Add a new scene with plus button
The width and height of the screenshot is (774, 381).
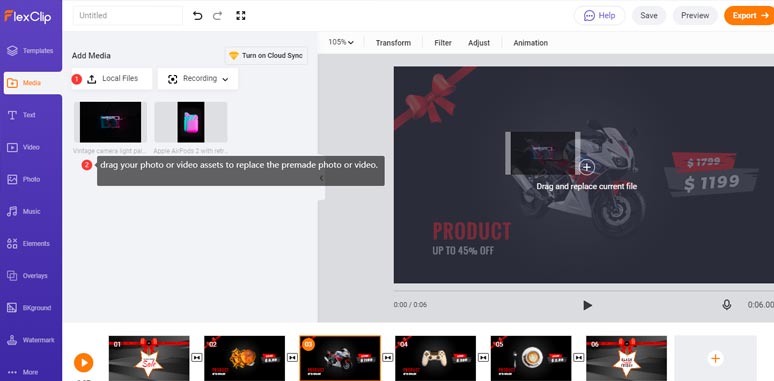coord(715,358)
